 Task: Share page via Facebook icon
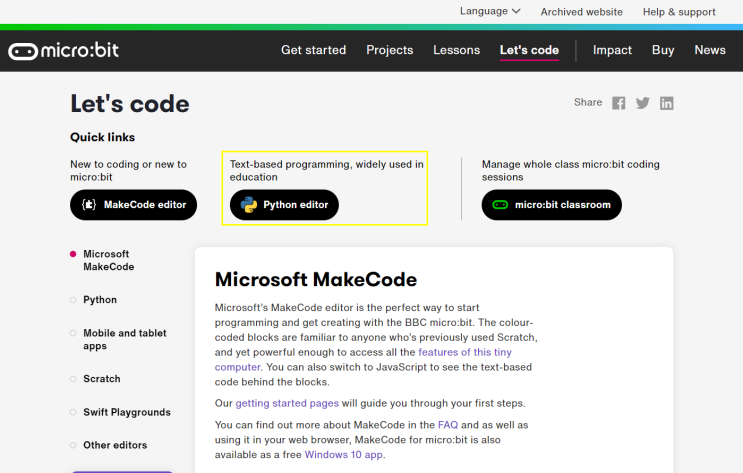[x=619, y=103]
